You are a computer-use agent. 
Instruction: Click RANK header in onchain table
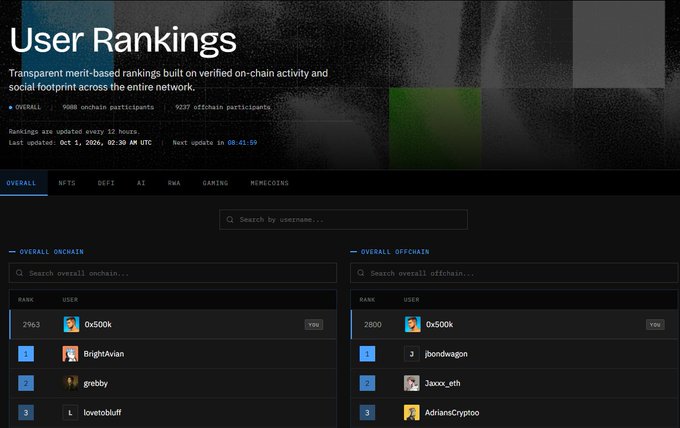26,300
